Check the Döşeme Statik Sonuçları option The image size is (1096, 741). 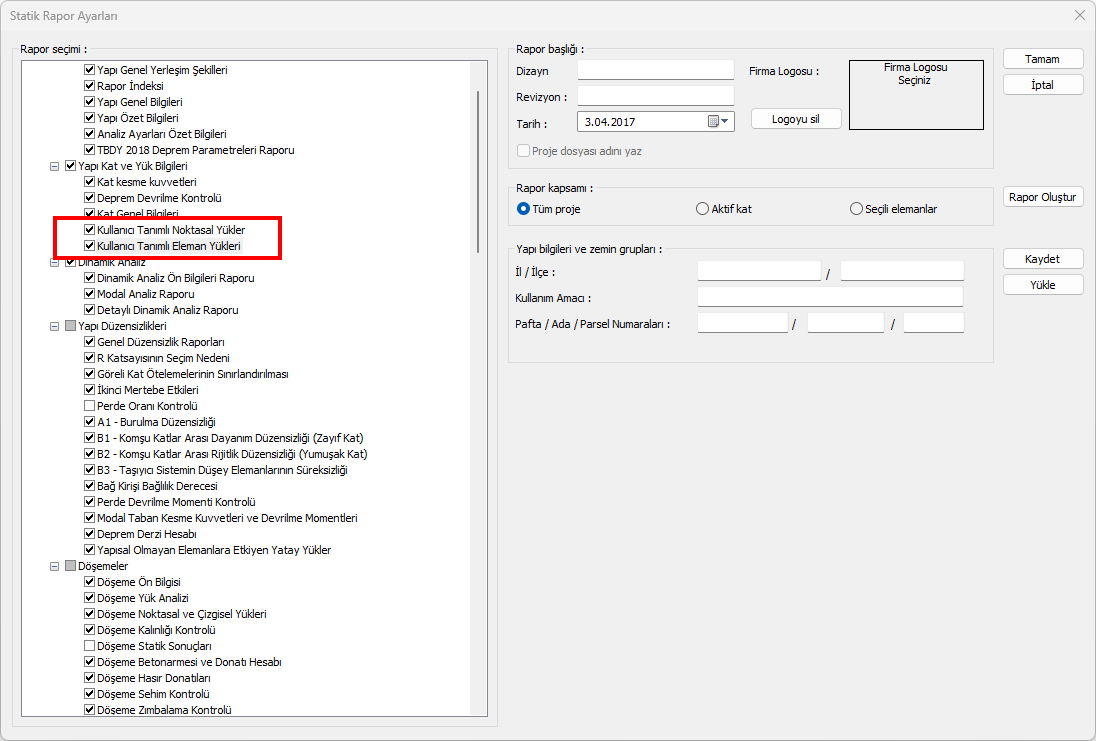pos(89,646)
